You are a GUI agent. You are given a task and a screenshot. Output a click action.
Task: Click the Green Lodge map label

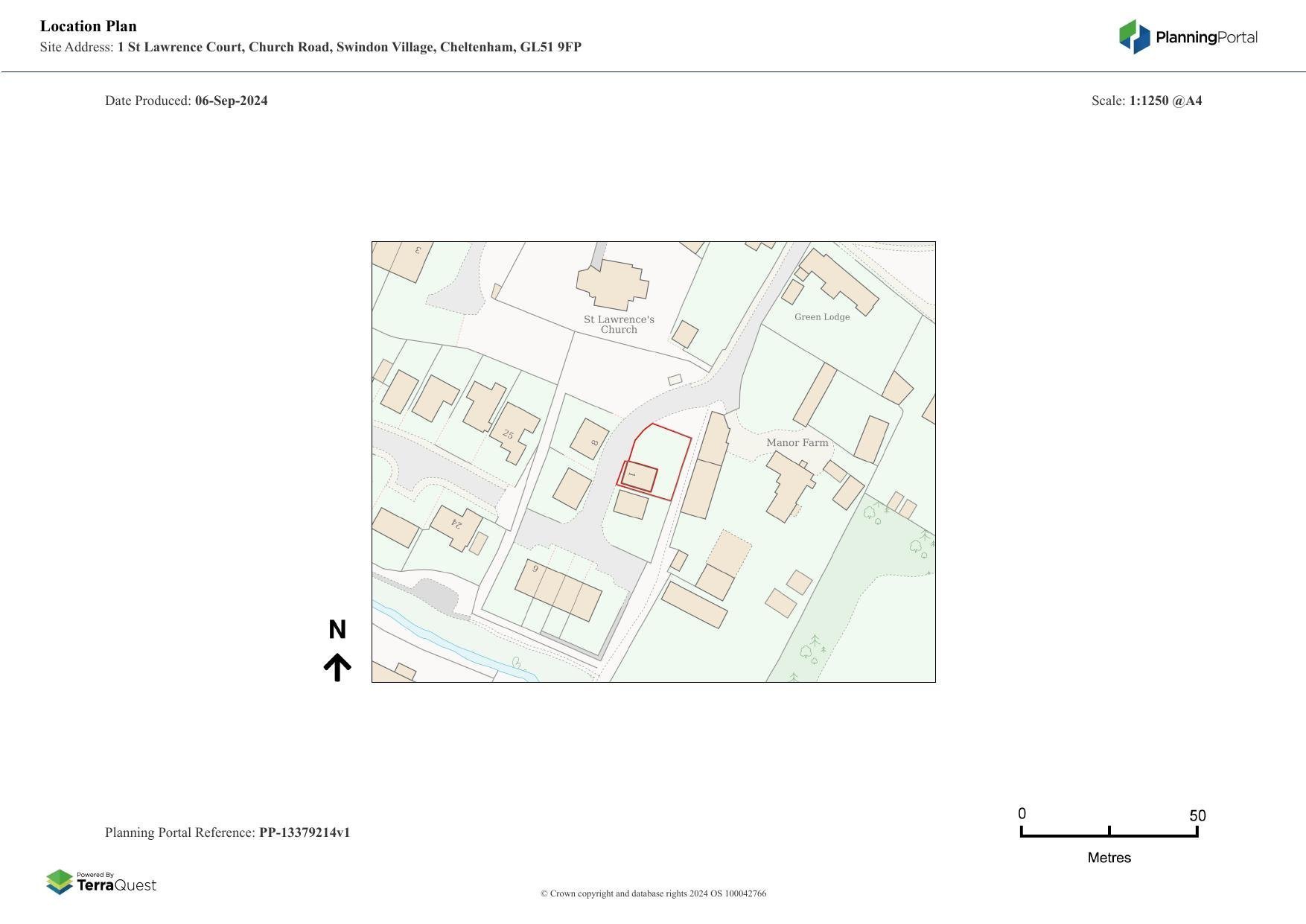[x=821, y=316]
